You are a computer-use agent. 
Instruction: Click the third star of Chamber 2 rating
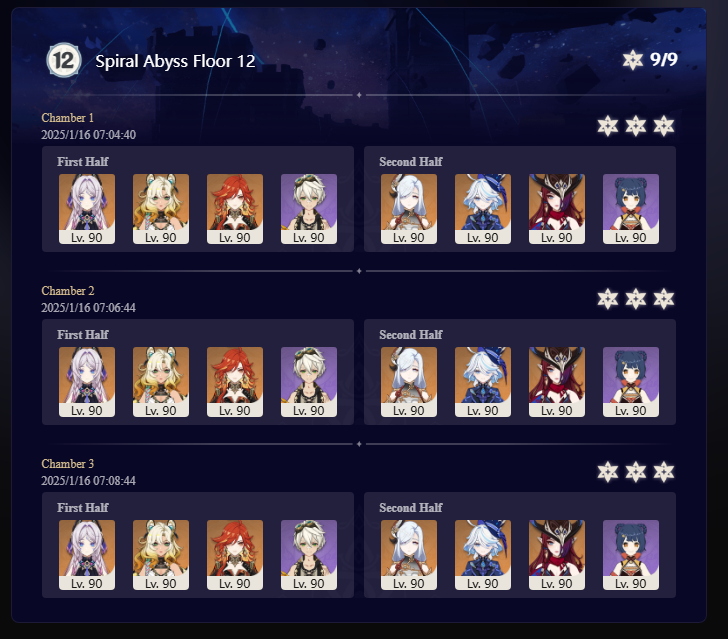664,299
